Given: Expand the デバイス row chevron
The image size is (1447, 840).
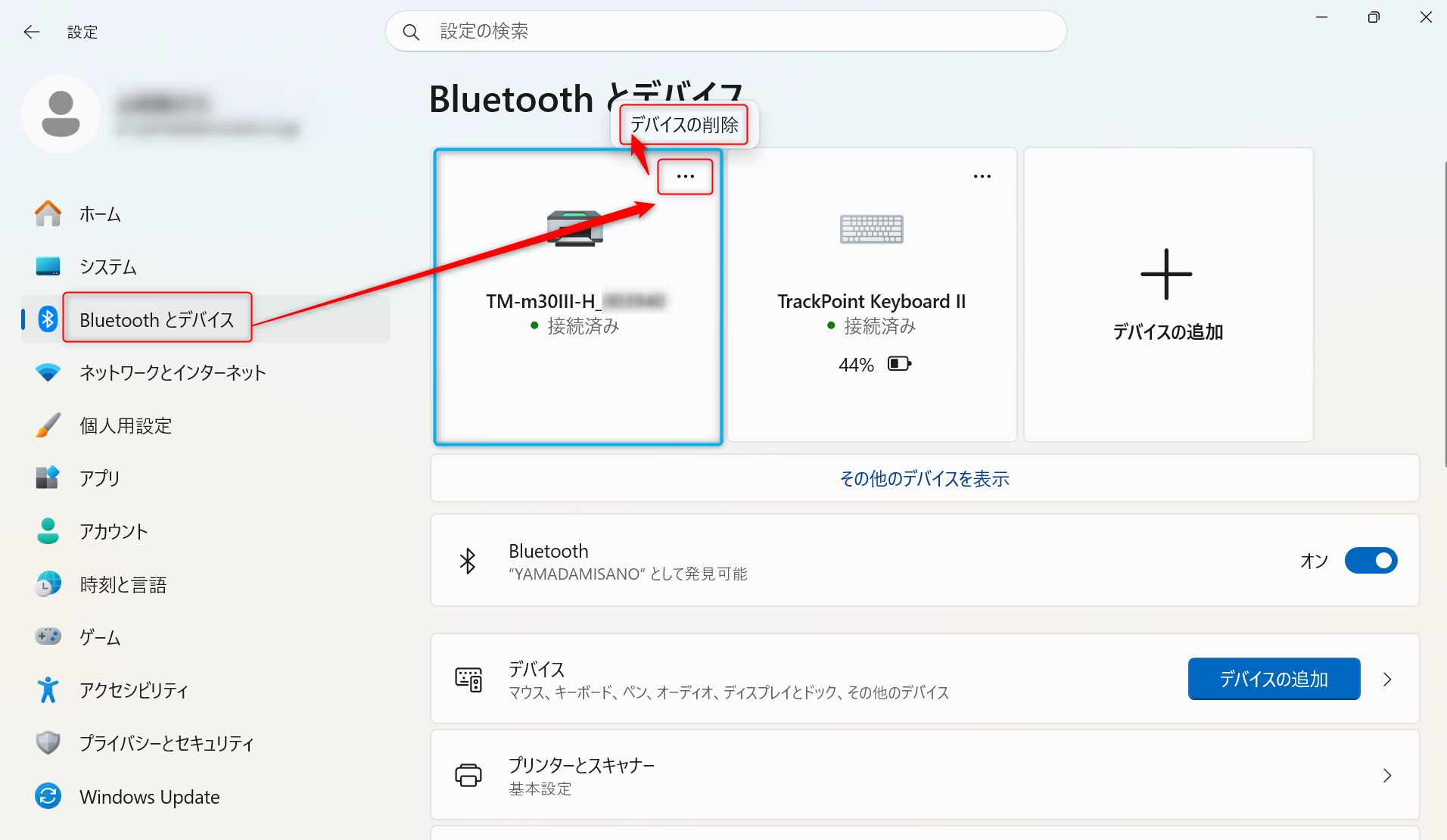Looking at the screenshot, I should 1387,680.
